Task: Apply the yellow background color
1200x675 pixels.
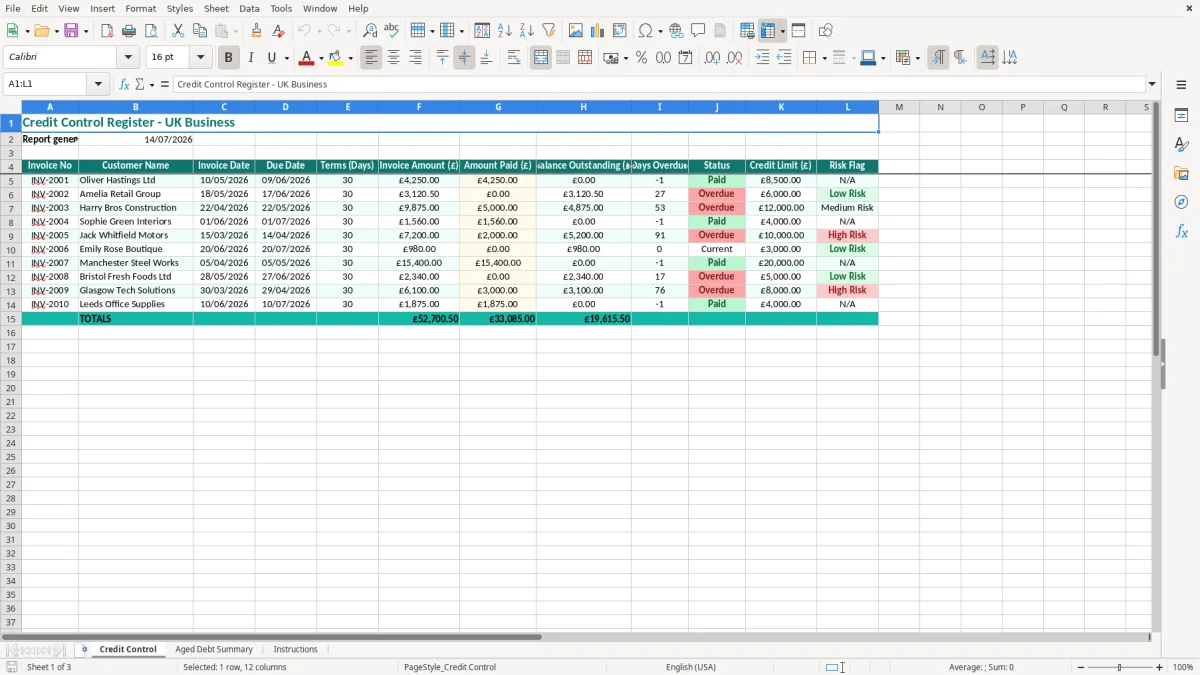Action: (x=336, y=58)
